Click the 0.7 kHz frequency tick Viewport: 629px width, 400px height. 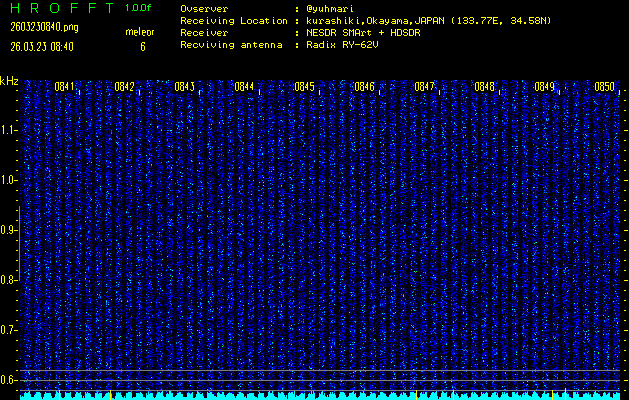(9, 330)
